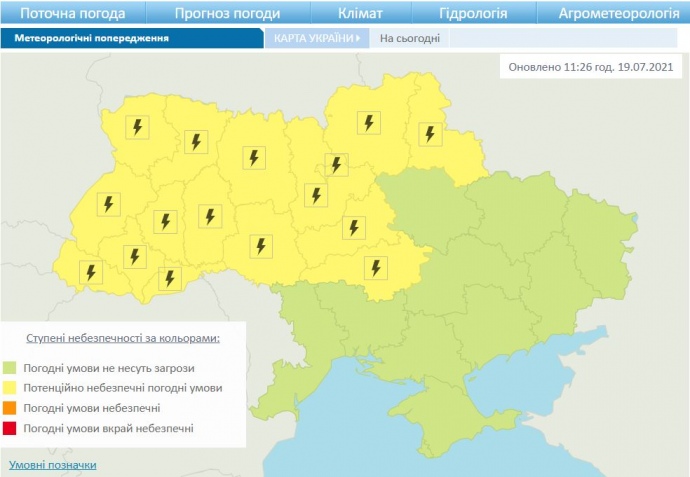The width and height of the screenshot is (690, 477).
Task: Click the lightning icon on Rivne region
Action: (196, 141)
